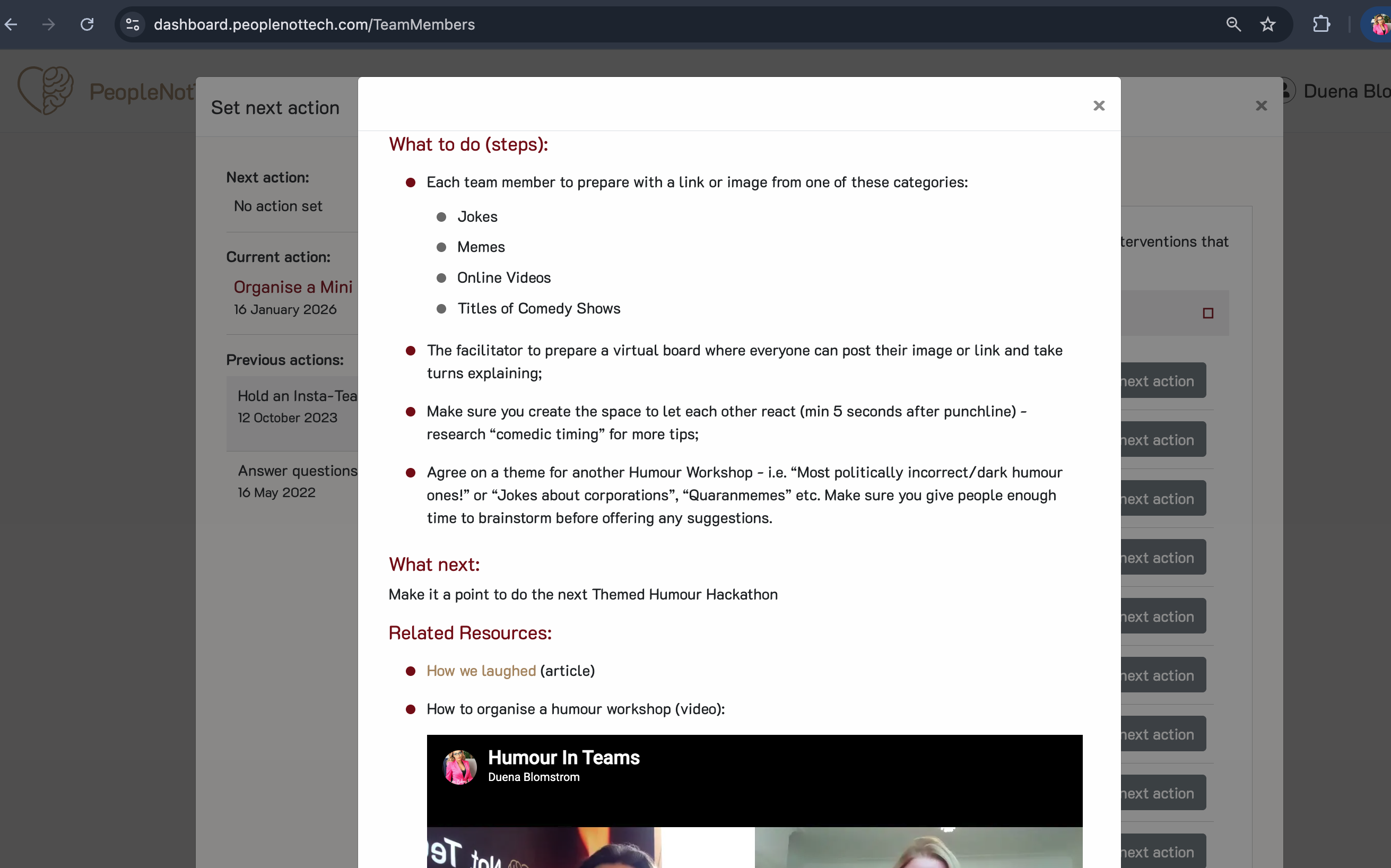Close the humour workshop details dialog
The image size is (1391, 868).
tap(1098, 106)
